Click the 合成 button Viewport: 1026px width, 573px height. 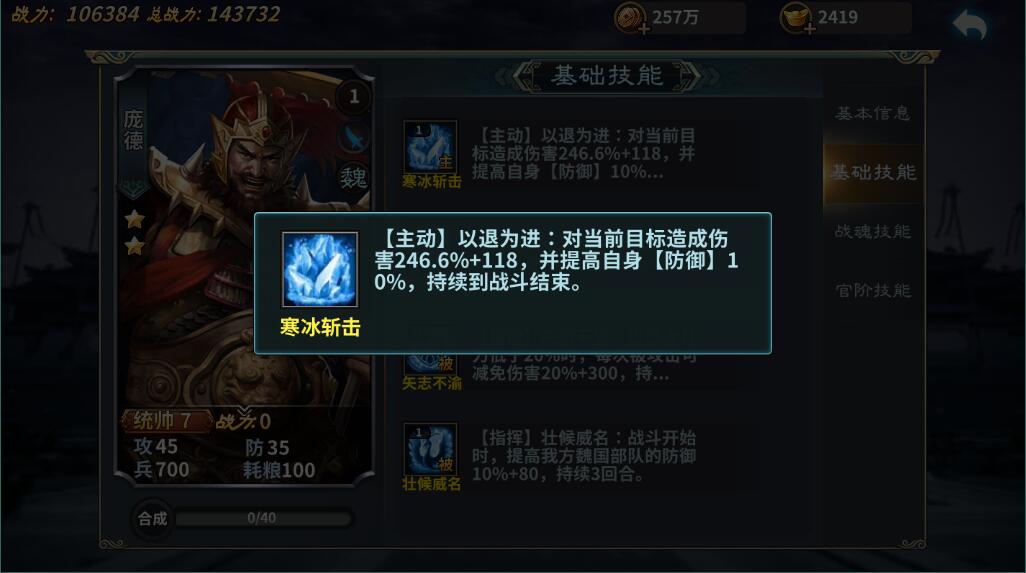[x=152, y=519]
